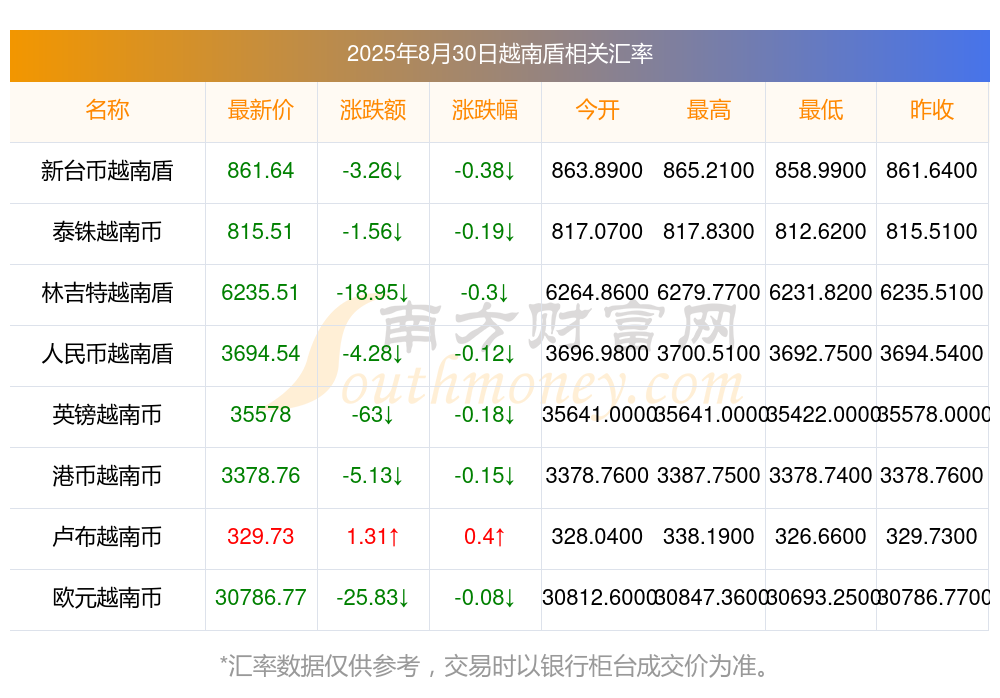Click the row name '人民币越南盾'
1000x698 pixels.
[x=107, y=353]
